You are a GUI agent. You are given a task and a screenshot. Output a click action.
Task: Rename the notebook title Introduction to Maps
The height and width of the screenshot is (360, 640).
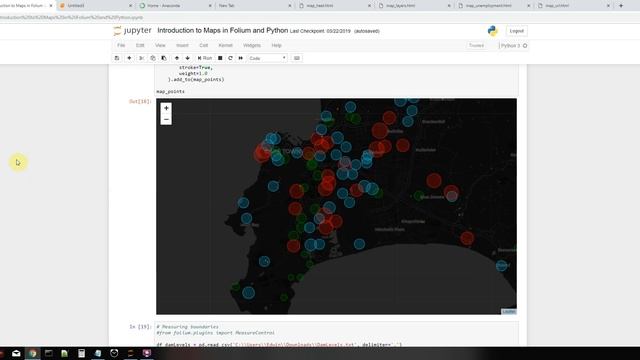click(222, 31)
